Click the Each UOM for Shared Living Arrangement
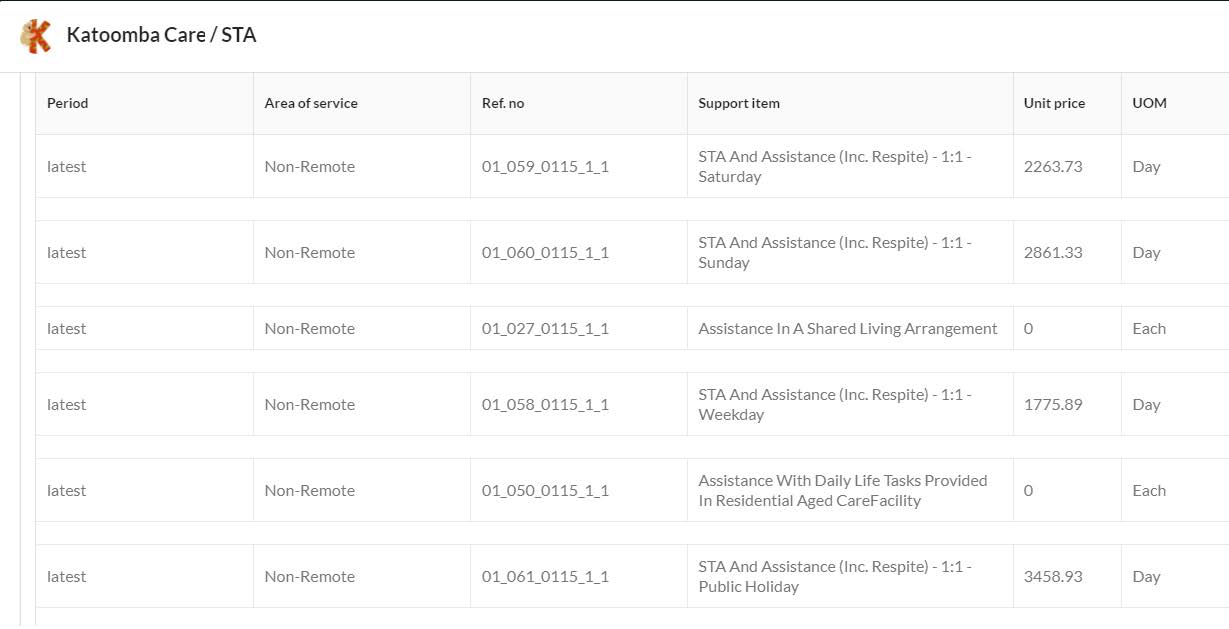 pyautogui.click(x=1149, y=329)
